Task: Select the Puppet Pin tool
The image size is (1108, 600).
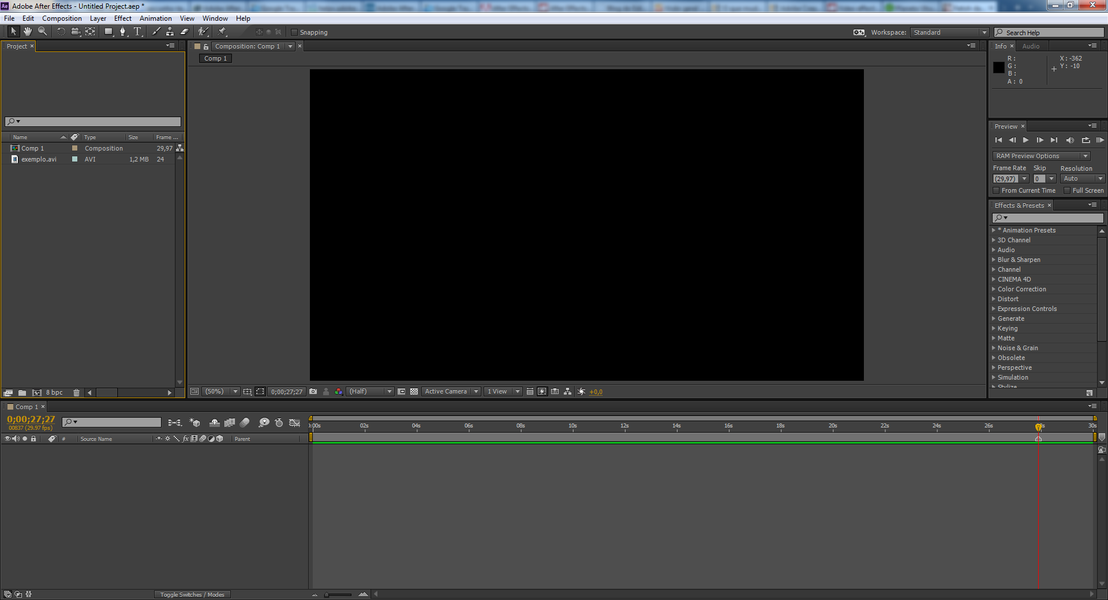Action: (223, 32)
